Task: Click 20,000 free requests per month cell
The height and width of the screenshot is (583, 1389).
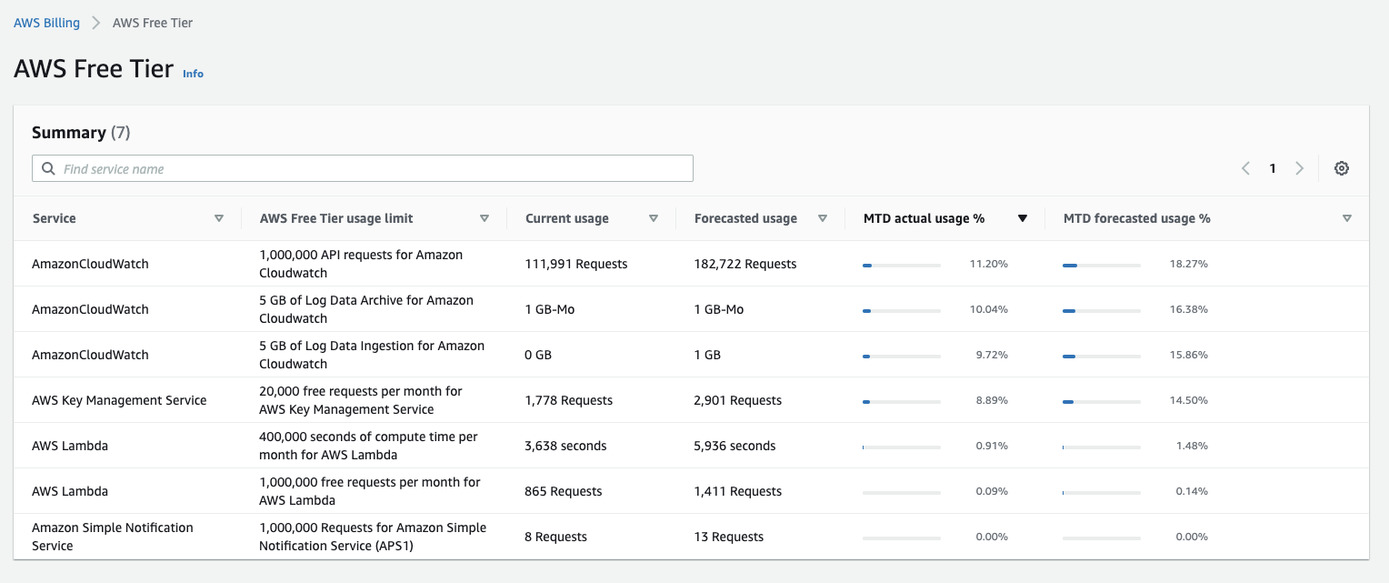Action: [x=360, y=400]
